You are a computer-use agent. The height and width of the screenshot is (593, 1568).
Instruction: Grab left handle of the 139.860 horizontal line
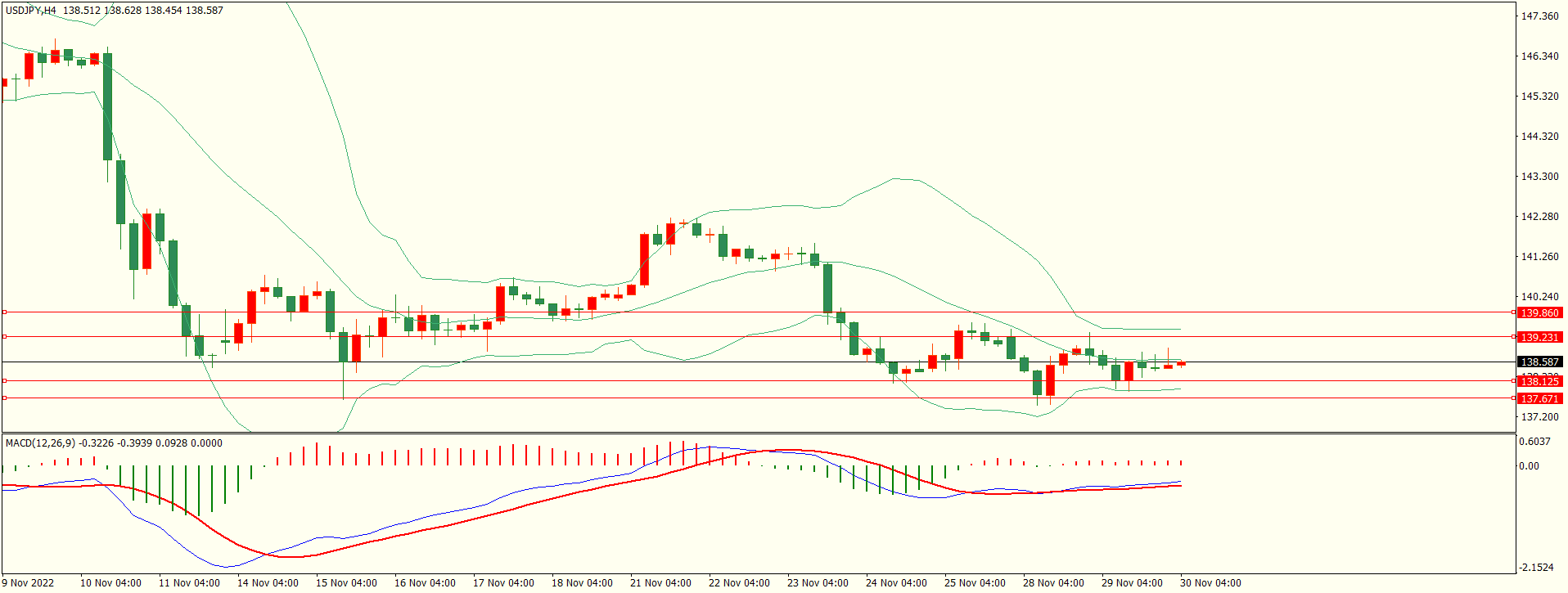(4, 312)
